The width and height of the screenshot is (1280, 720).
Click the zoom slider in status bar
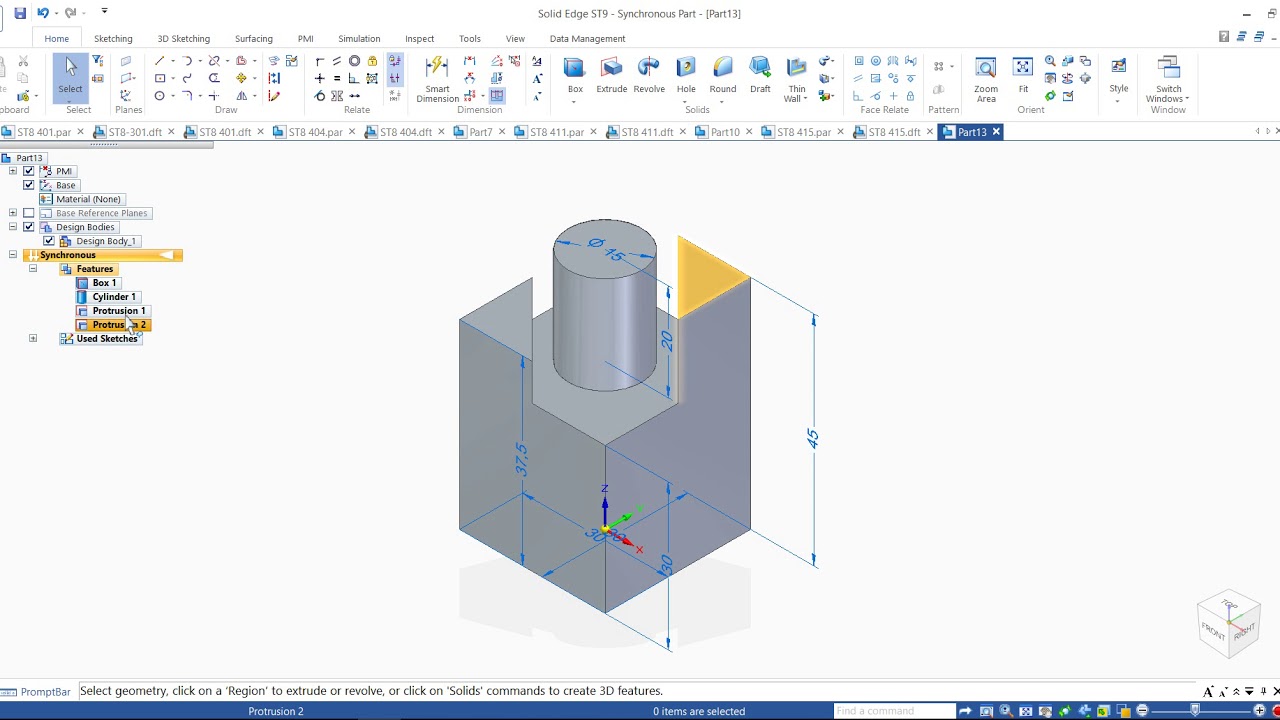tap(1194, 711)
